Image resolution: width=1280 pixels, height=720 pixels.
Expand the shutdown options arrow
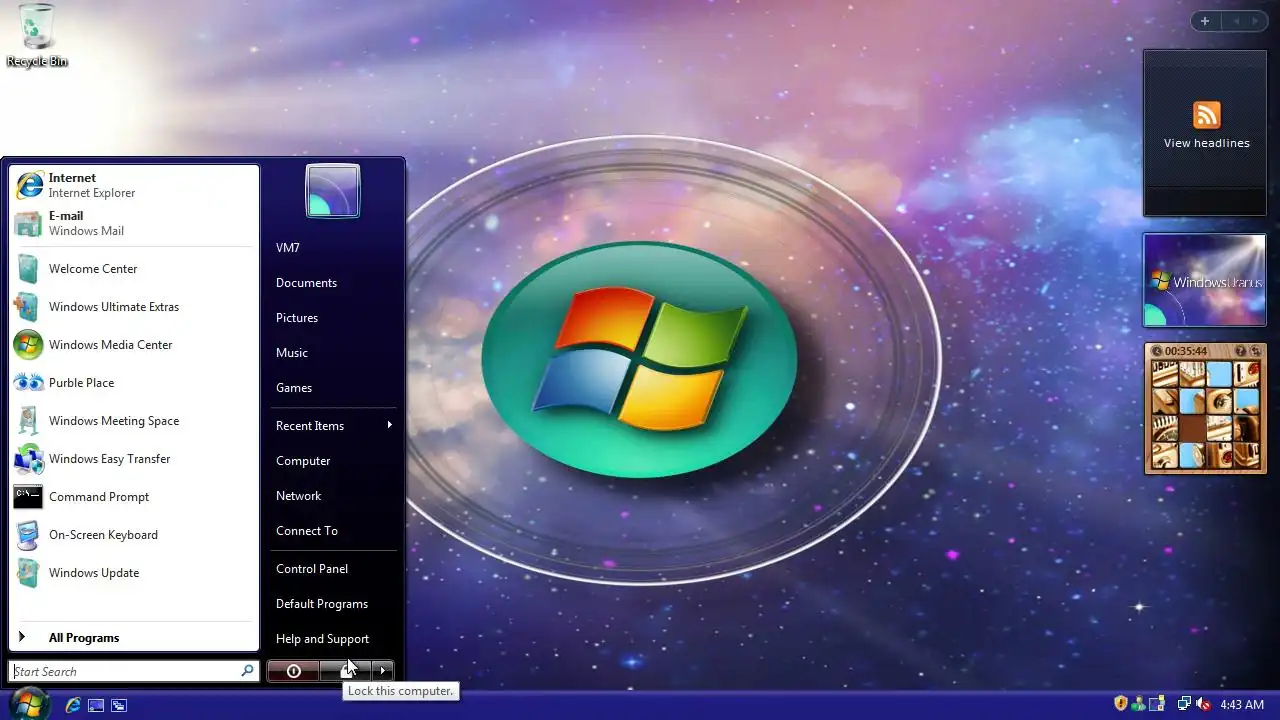click(383, 671)
